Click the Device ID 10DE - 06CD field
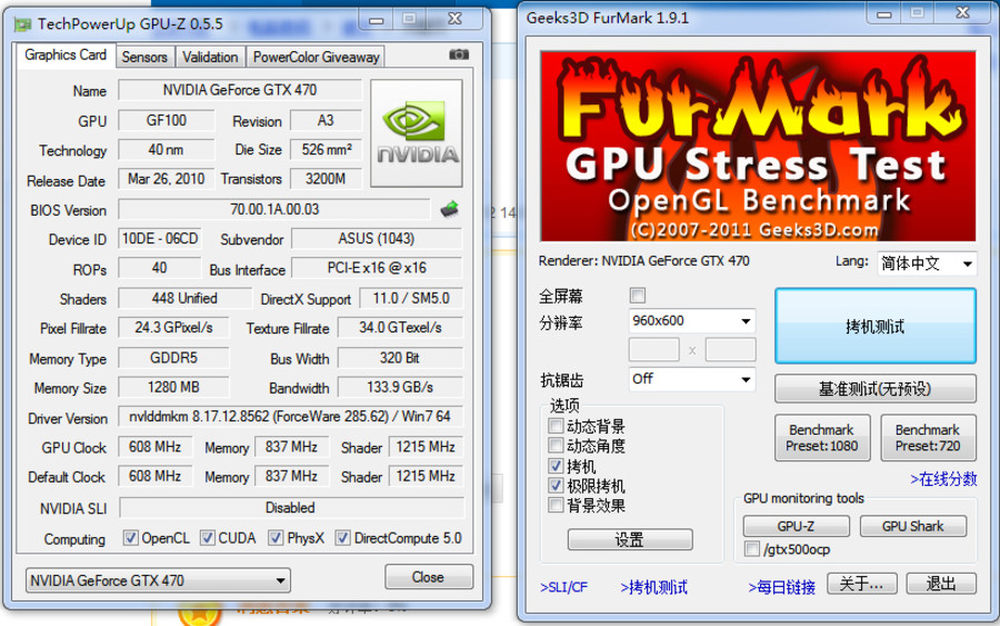This screenshot has height=626, width=1000. [x=160, y=238]
